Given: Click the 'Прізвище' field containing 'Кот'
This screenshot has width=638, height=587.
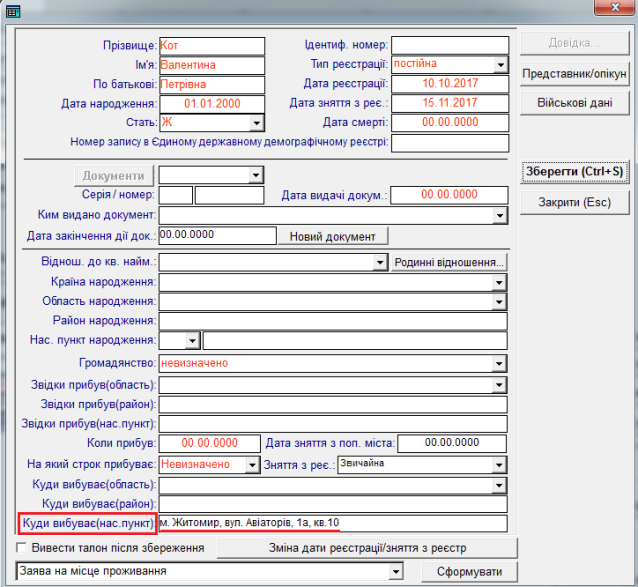Looking at the screenshot, I should (x=211, y=46).
